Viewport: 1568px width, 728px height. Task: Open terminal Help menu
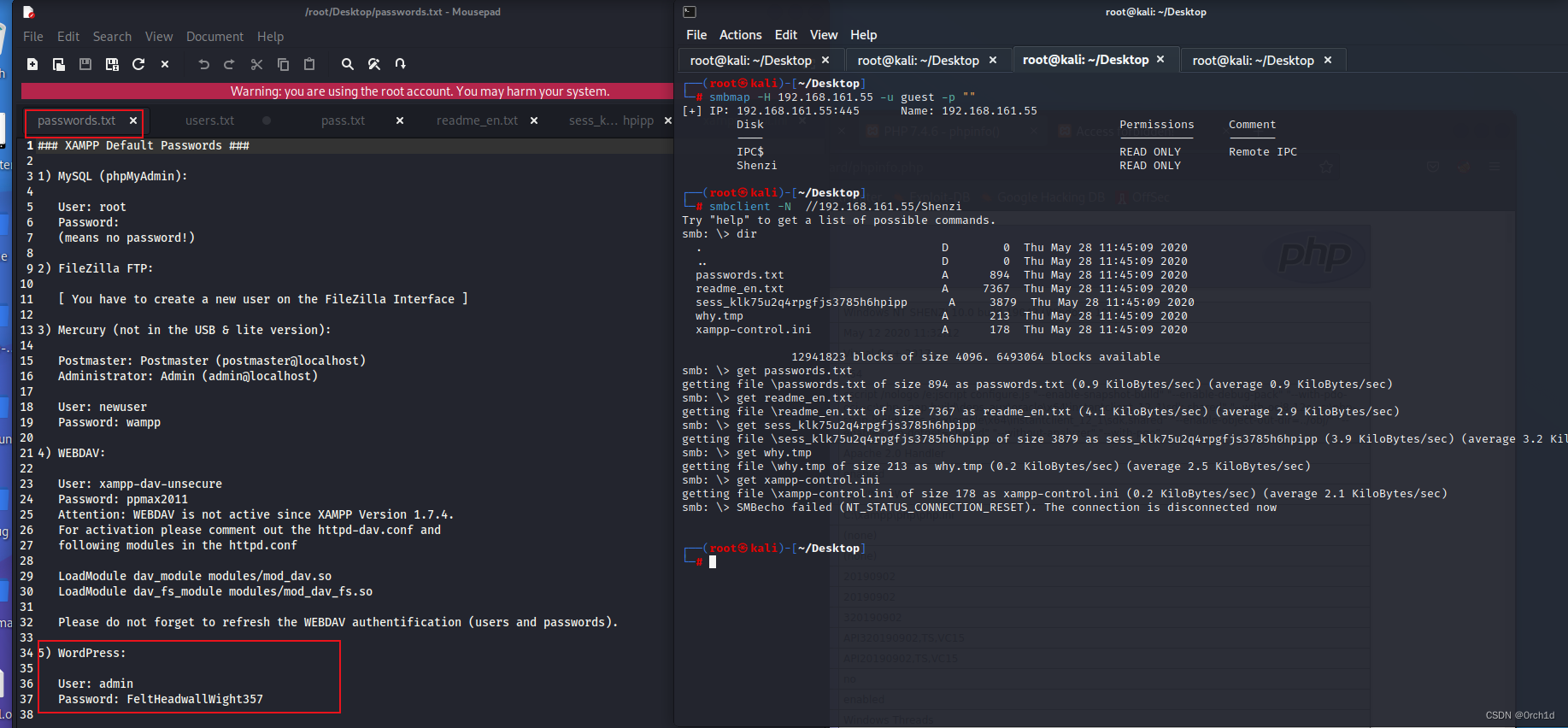[x=863, y=35]
